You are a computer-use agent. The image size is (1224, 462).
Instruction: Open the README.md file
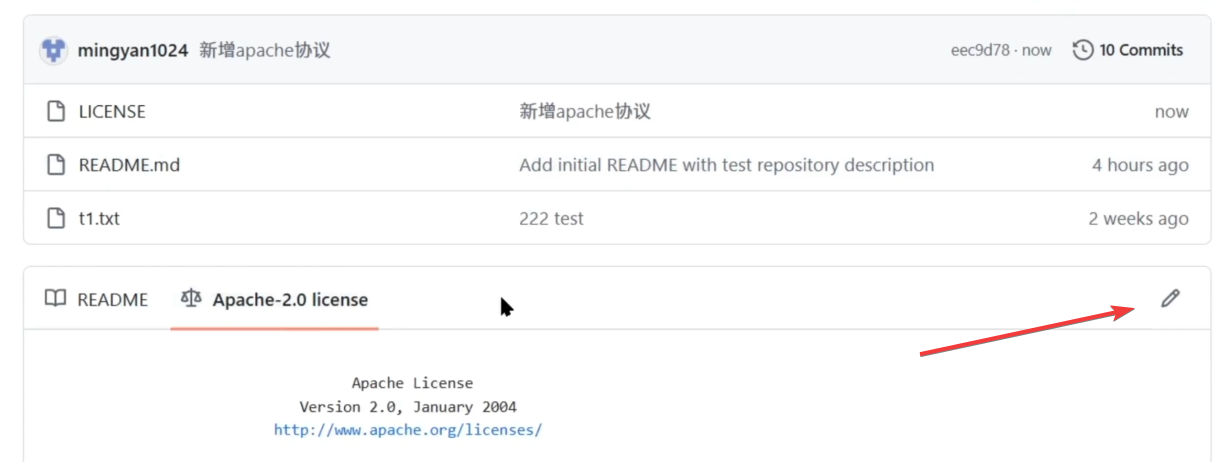pos(129,165)
